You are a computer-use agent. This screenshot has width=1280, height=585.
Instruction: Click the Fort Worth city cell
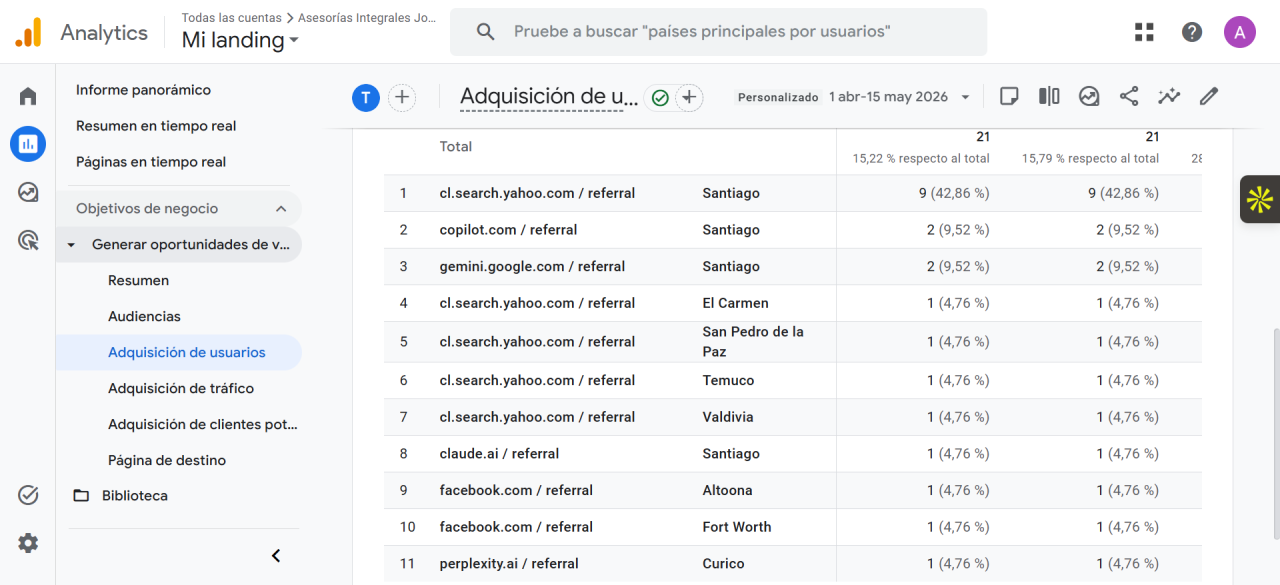(x=737, y=527)
